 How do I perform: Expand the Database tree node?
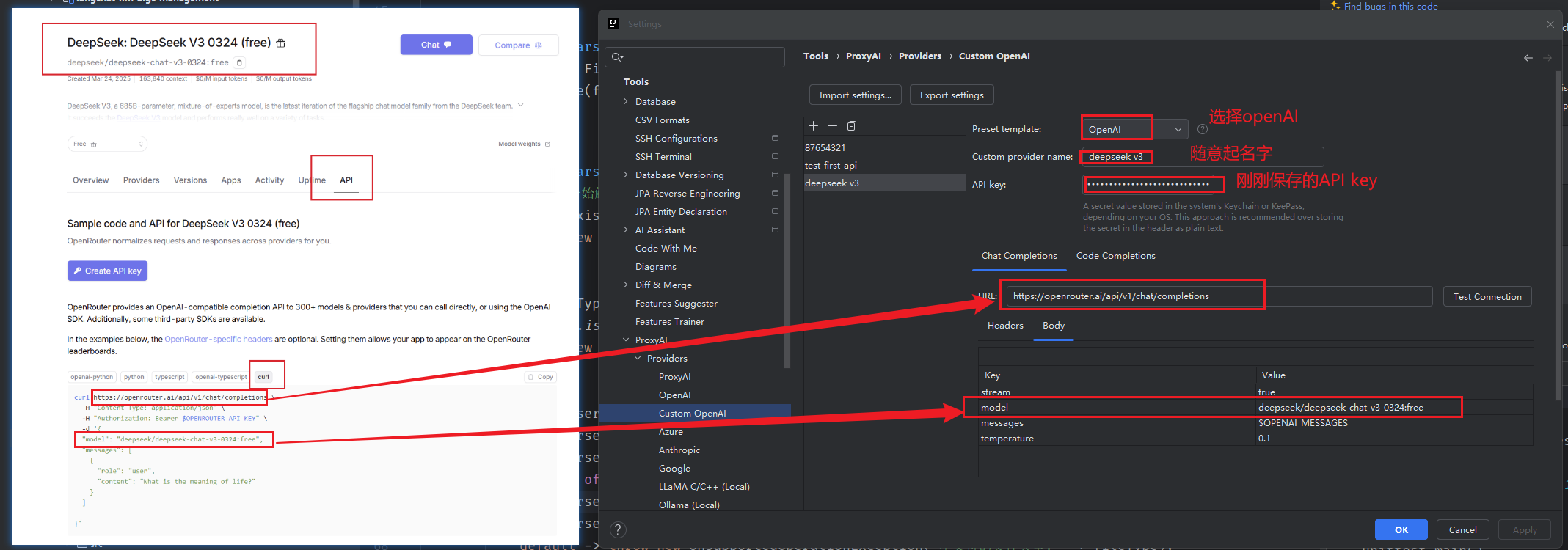(x=626, y=101)
